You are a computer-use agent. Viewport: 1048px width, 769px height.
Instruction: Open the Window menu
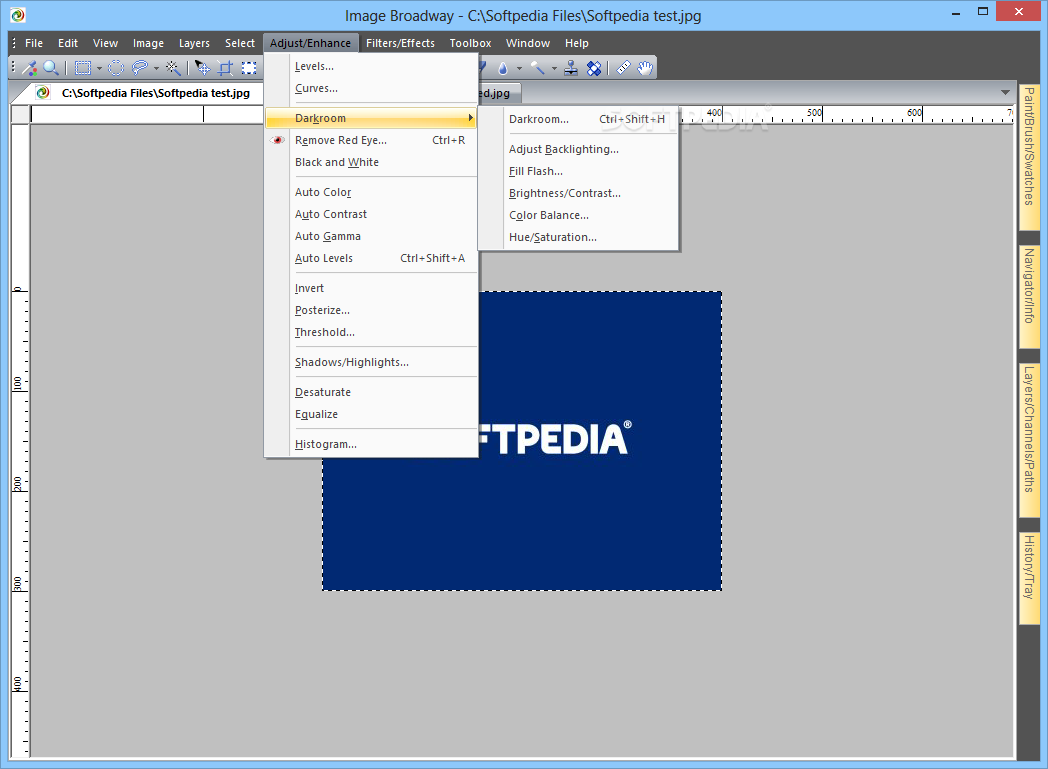click(528, 43)
